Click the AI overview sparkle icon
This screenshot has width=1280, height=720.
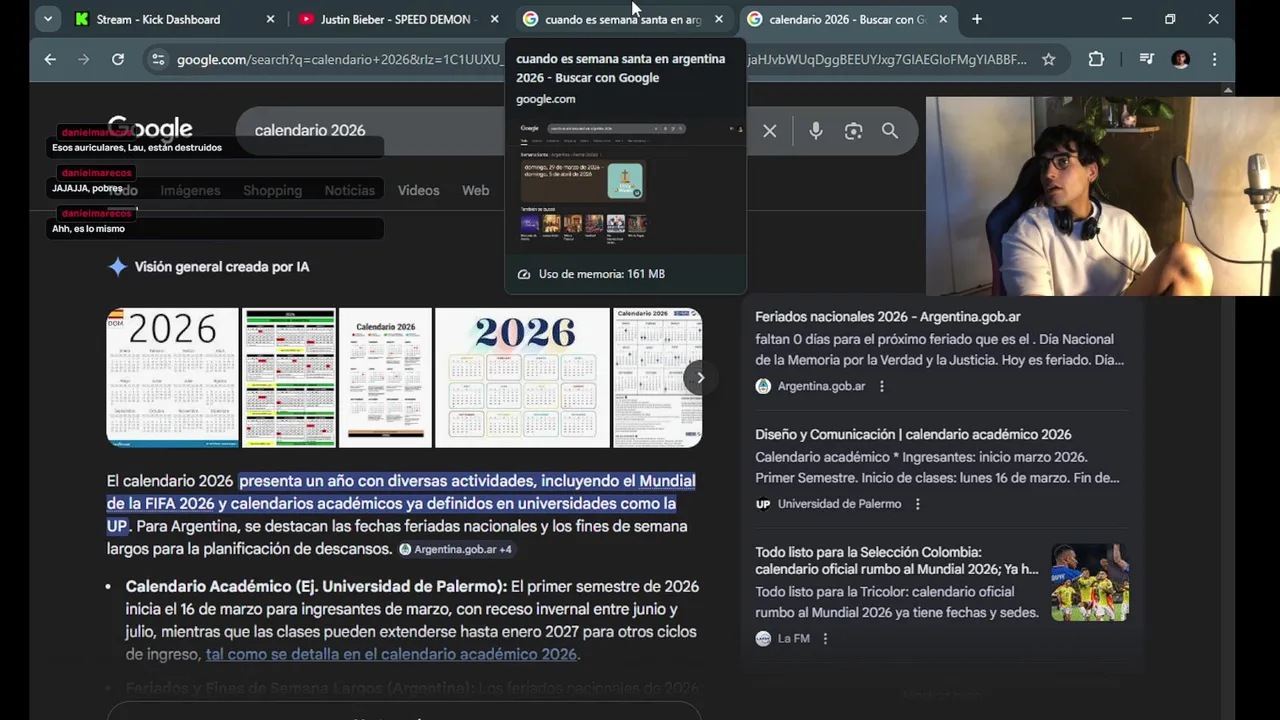tap(117, 267)
